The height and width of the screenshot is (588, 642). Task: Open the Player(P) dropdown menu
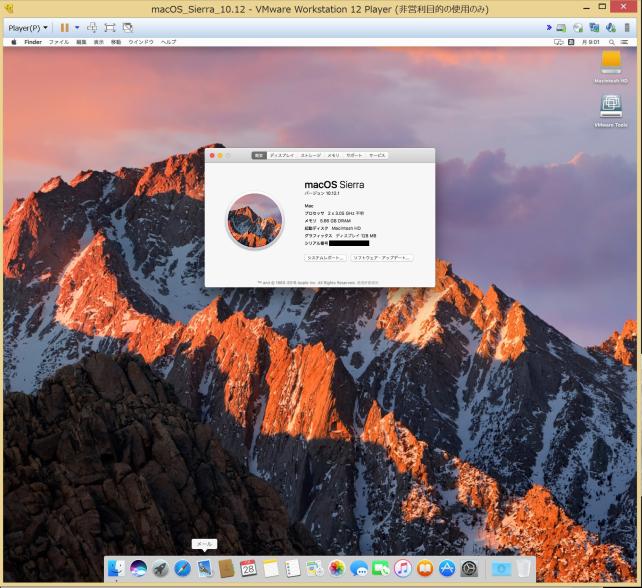[x=27, y=28]
